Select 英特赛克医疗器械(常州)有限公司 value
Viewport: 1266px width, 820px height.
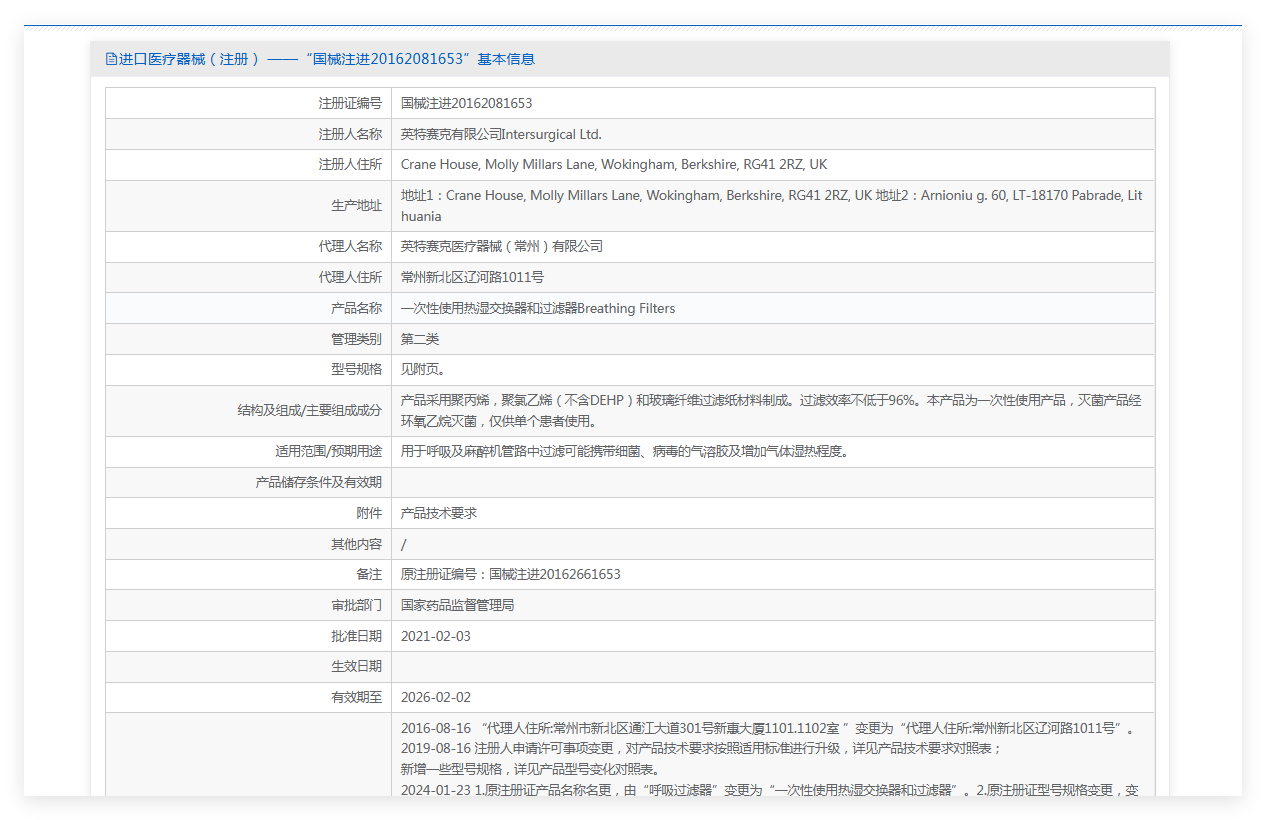coord(502,247)
